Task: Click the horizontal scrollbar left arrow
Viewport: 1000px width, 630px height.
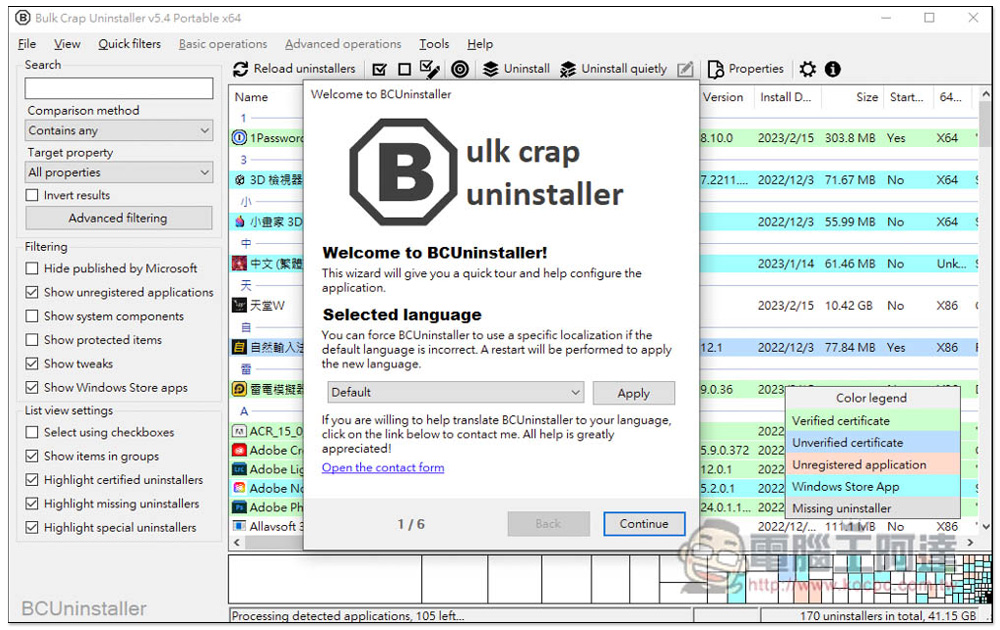Action: click(x=237, y=543)
